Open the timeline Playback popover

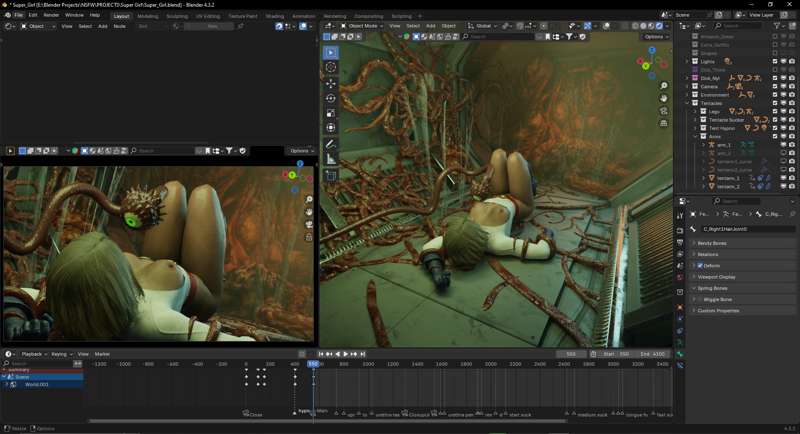coord(33,354)
